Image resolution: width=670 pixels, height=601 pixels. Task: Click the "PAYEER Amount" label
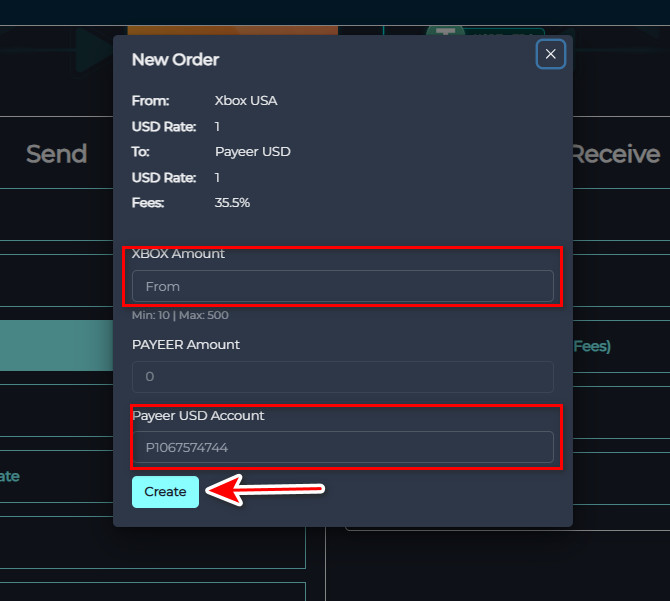(x=186, y=345)
